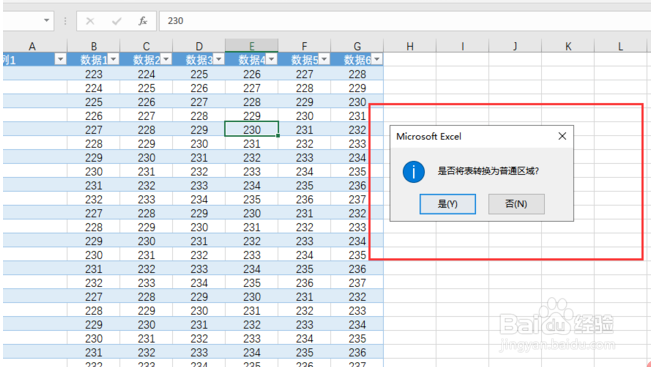Select column header D

coord(199,46)
